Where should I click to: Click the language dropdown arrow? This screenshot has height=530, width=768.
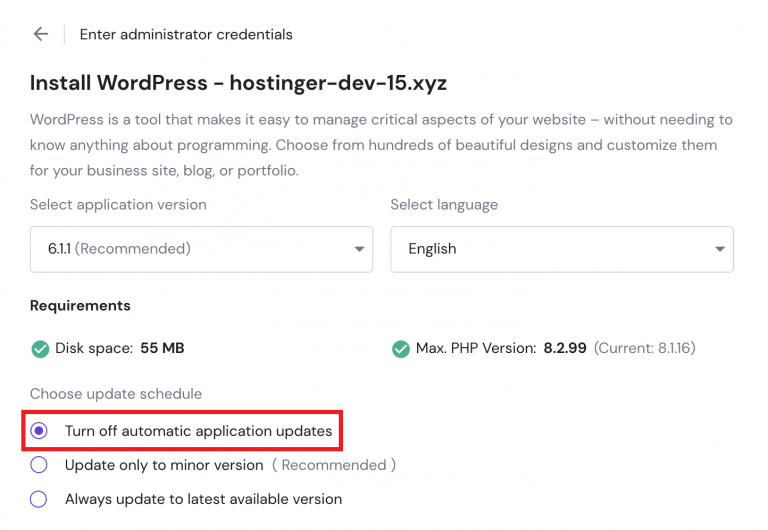coord(719,249)
